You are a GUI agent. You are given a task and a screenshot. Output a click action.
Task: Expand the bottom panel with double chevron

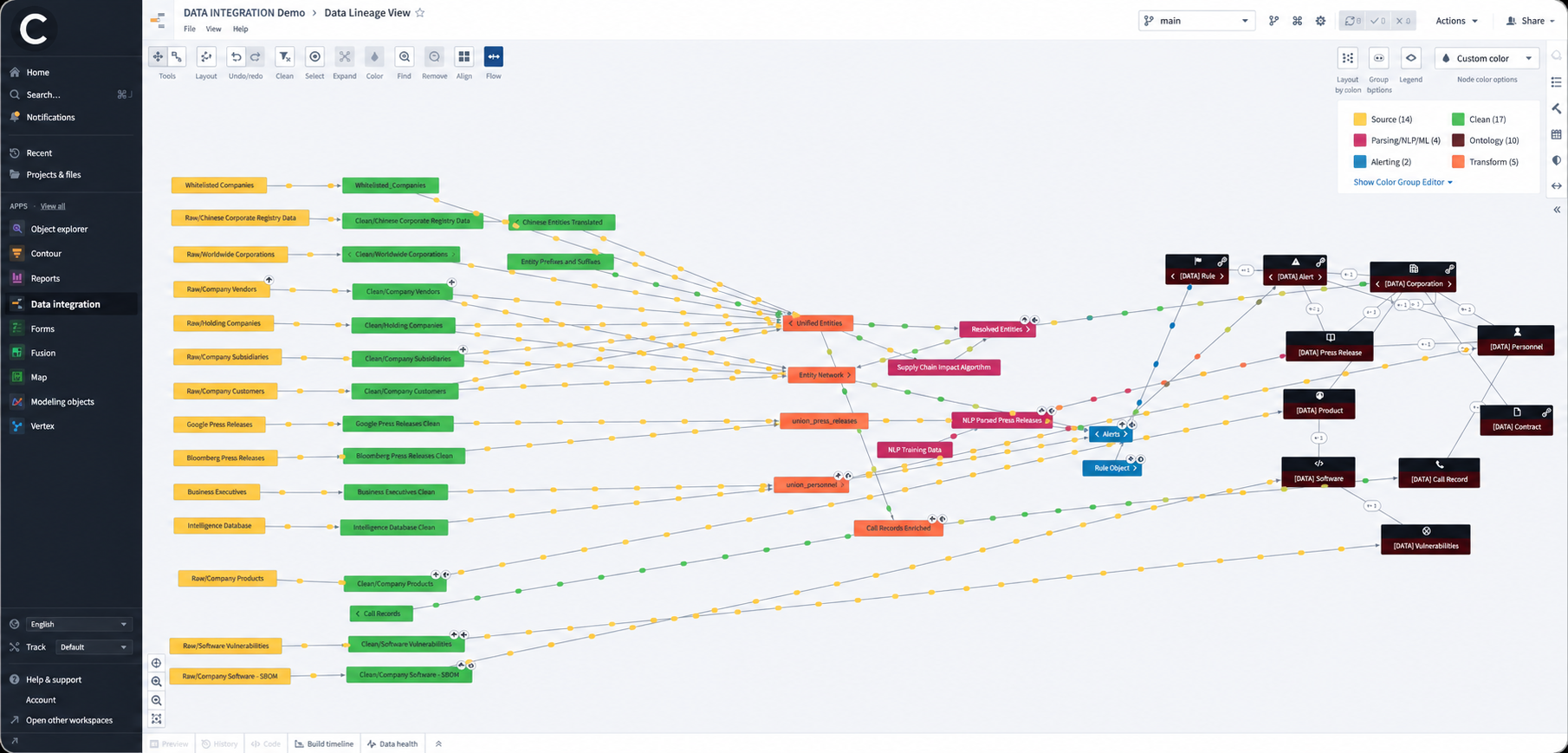(x=438, y=743)
